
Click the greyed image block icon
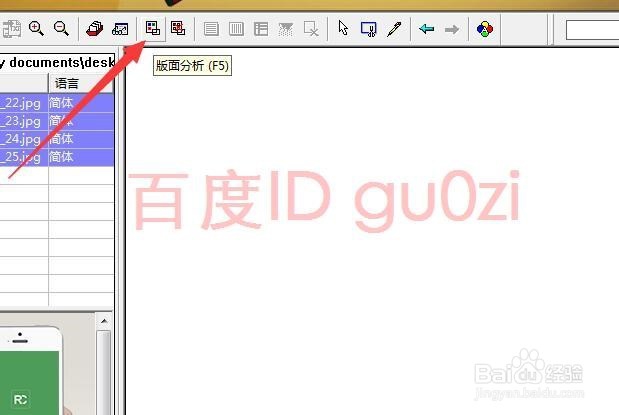point(286,29)
